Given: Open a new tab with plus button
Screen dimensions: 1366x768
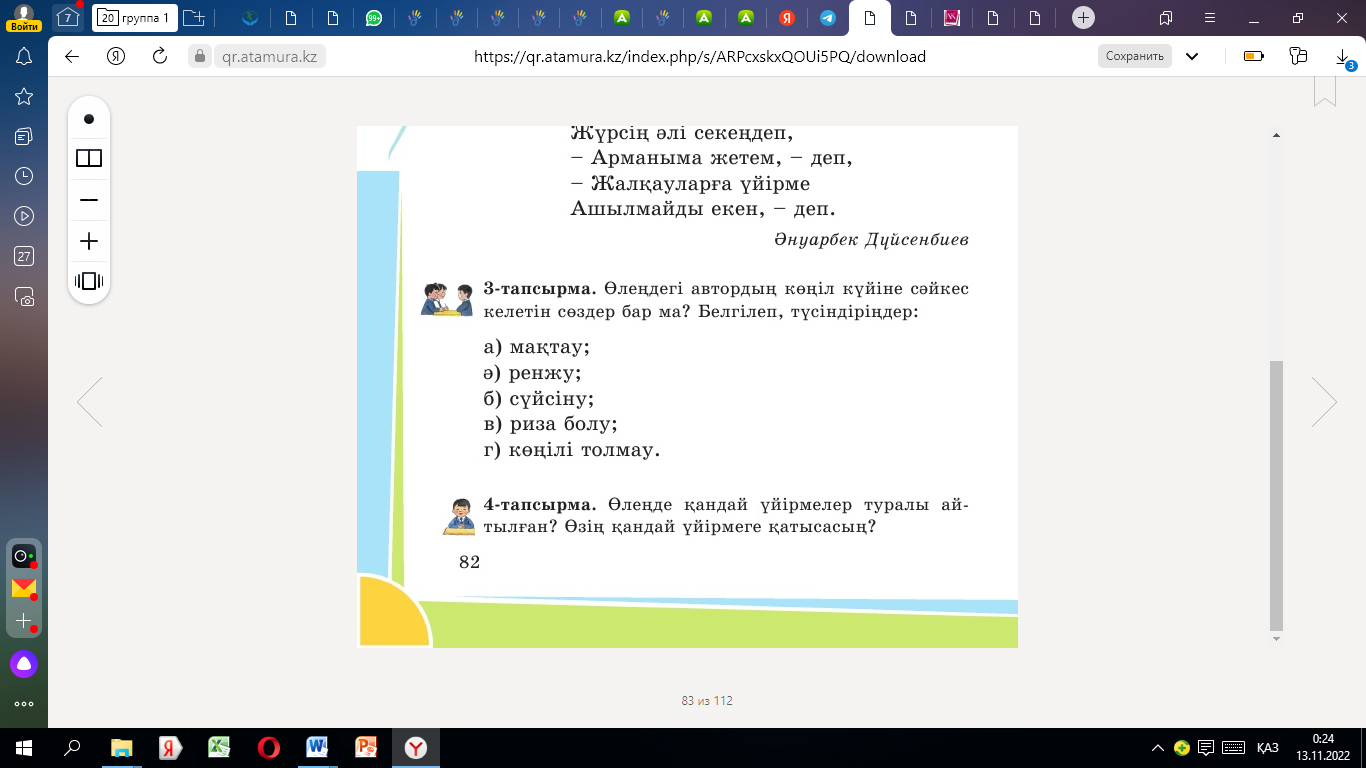Looking at the screenshot, I should click(x=1082, y=18).
